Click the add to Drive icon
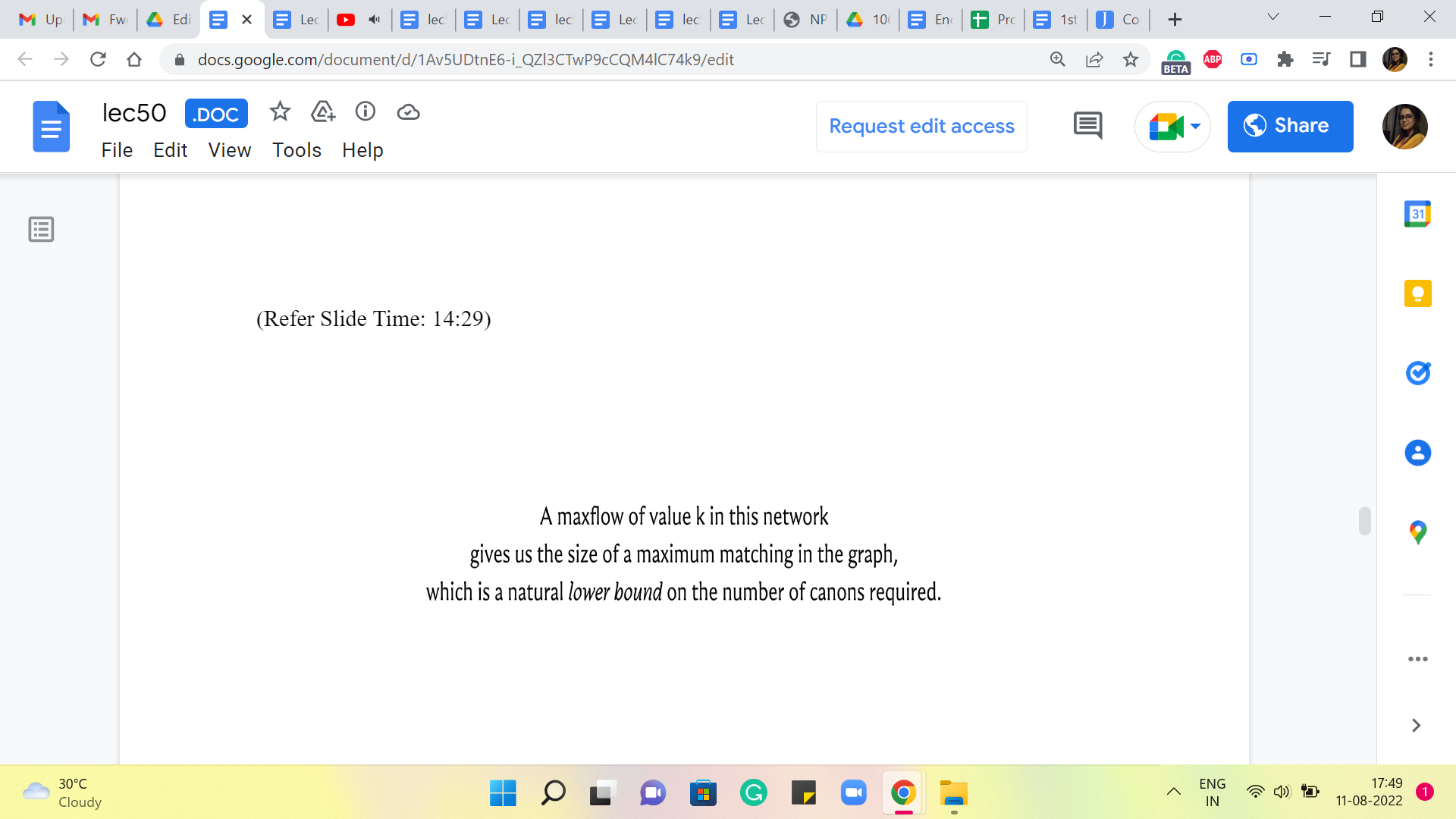The width and height of the screenshot is (1456, 819). [x=323, y=112]
